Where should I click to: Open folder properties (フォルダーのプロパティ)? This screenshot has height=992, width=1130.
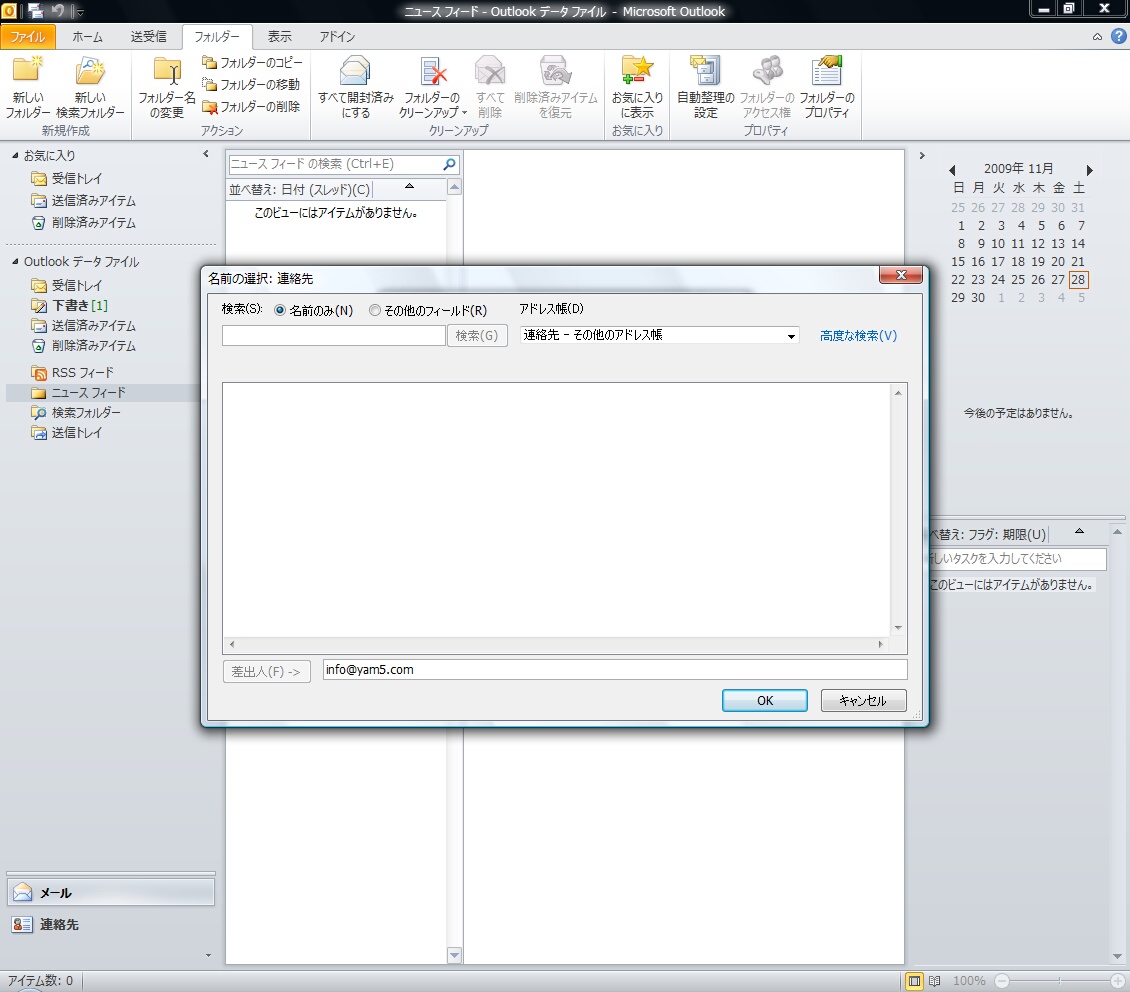point(827,87)
